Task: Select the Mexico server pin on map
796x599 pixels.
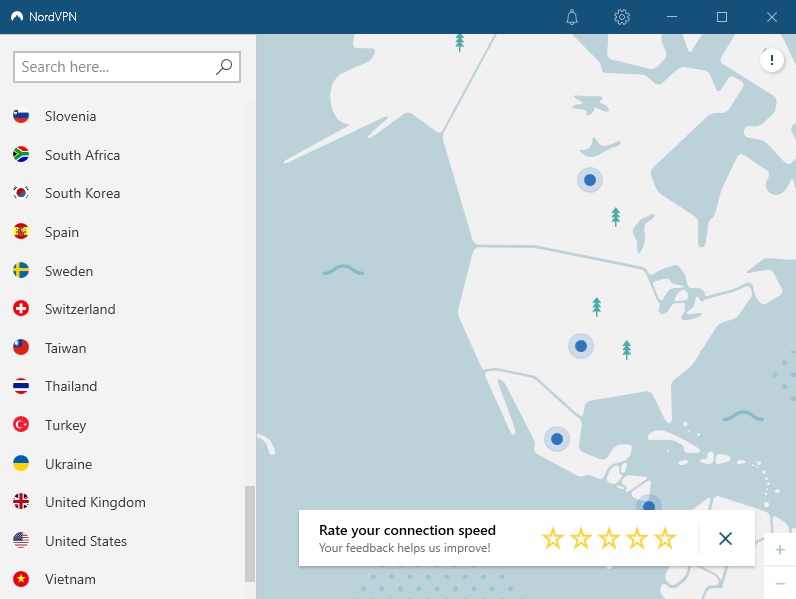Action: point(557,439)
